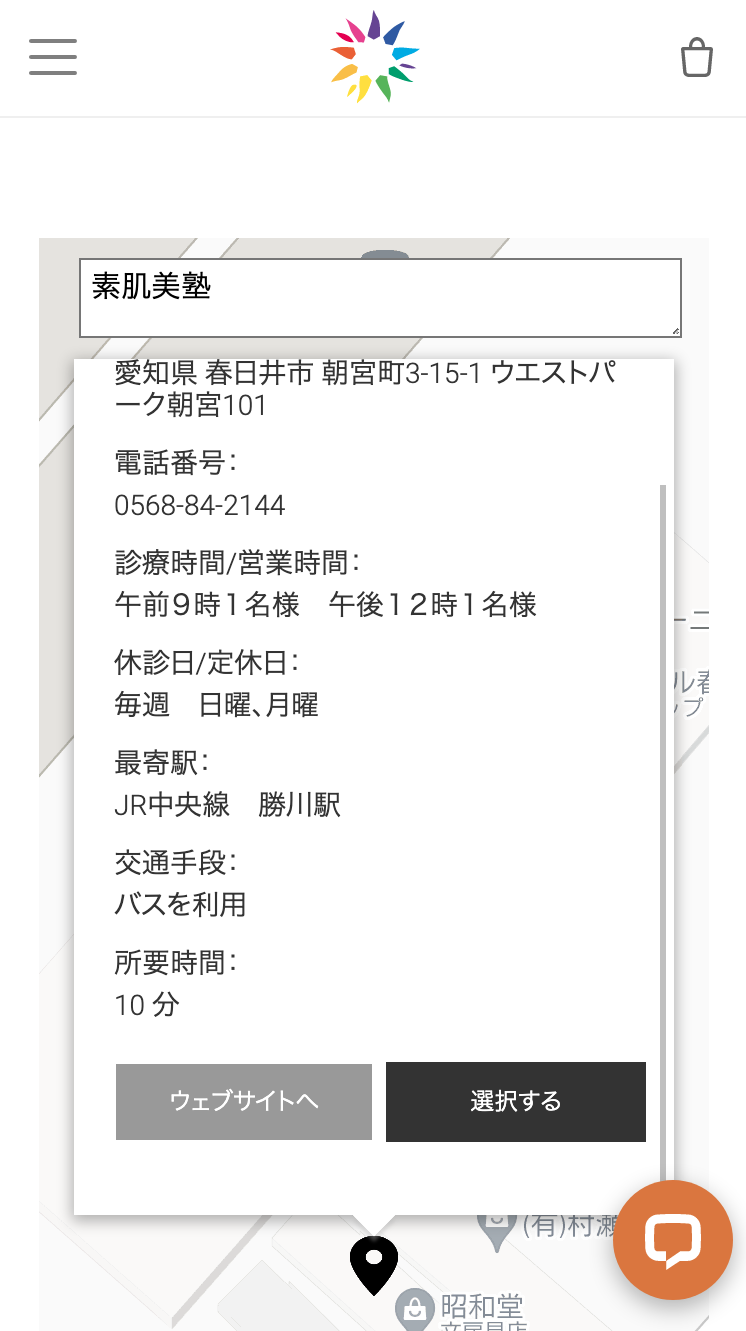Click the 10 分 travel time text

[x=147, y=1005]
